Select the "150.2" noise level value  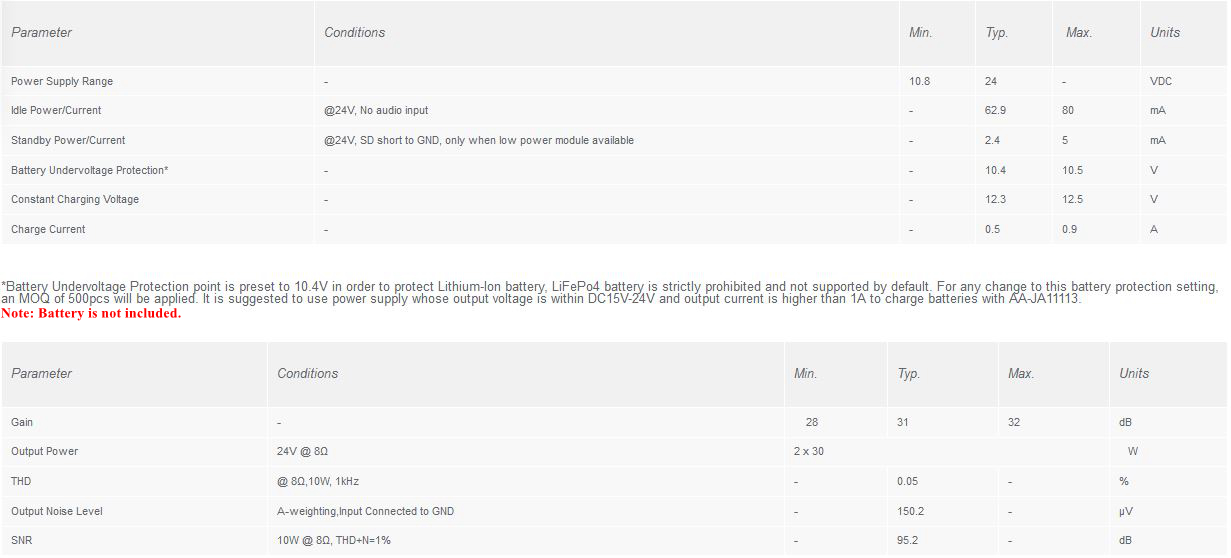pyautogui.click(x=911, y=511)
